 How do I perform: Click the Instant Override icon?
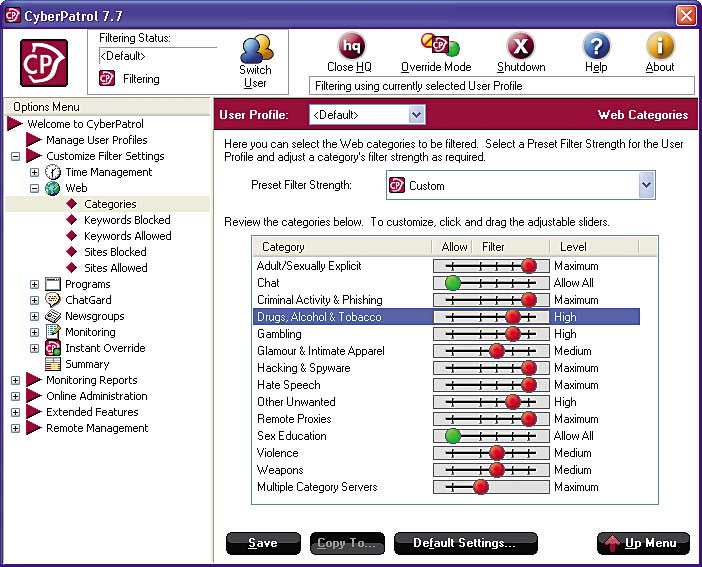(x=53, y=348)
